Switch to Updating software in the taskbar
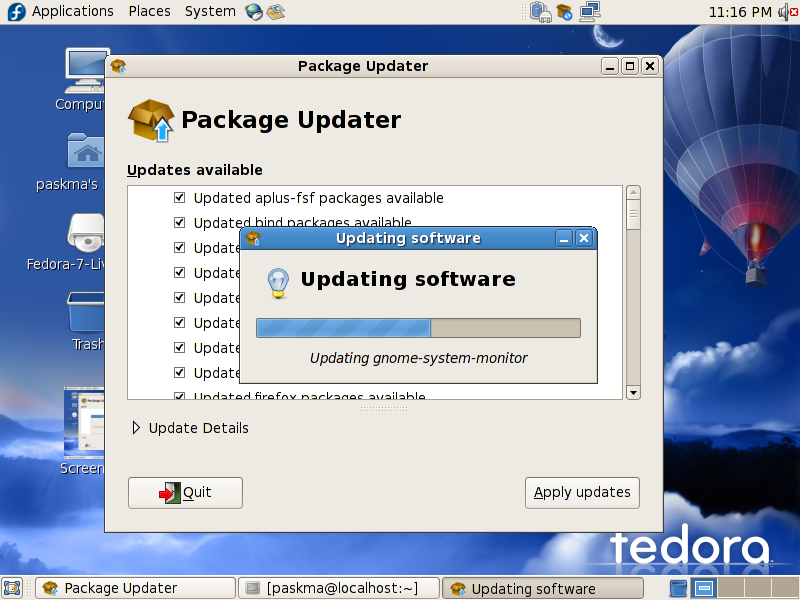 tap(543, 588)
